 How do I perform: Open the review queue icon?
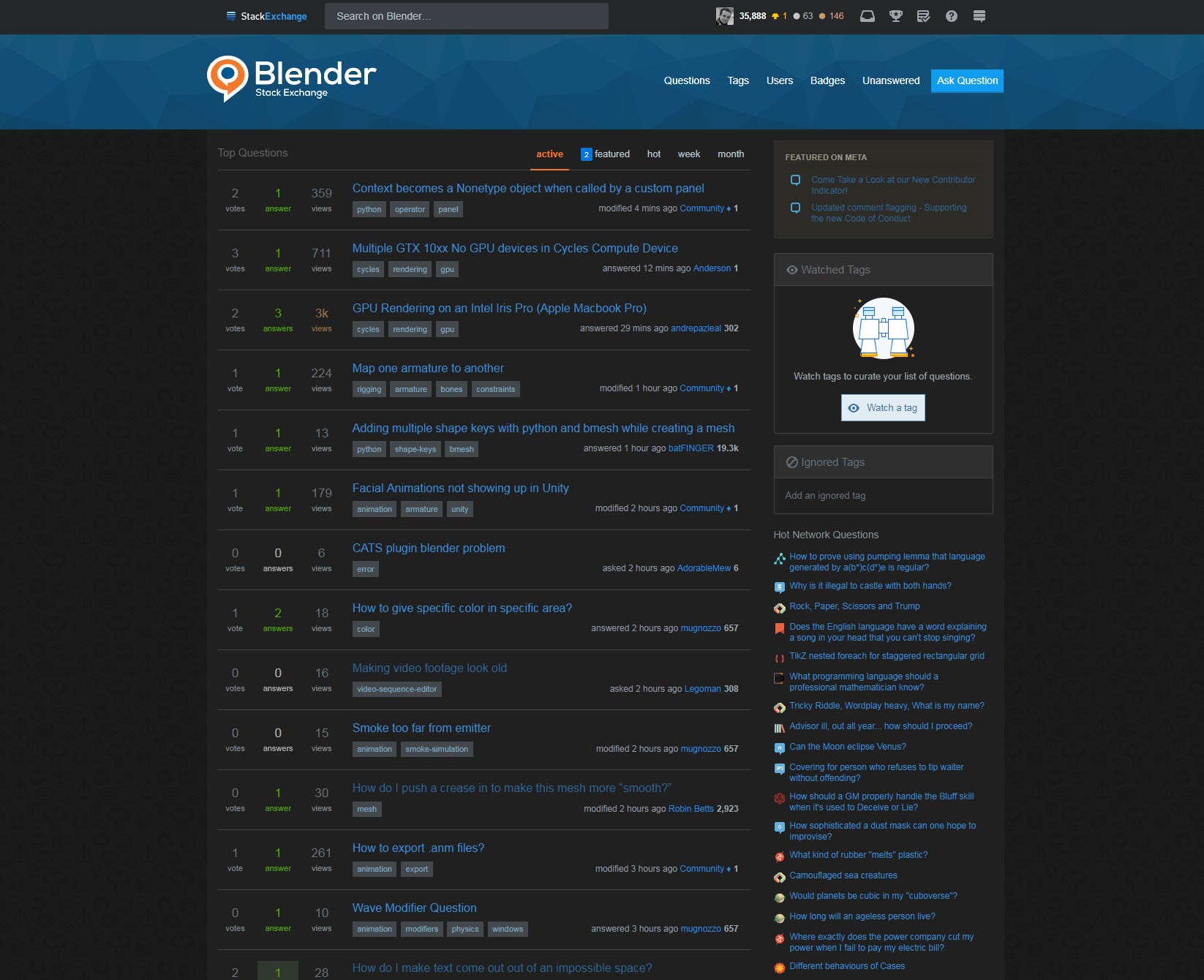pyautogui.click(x=922, y=15)
